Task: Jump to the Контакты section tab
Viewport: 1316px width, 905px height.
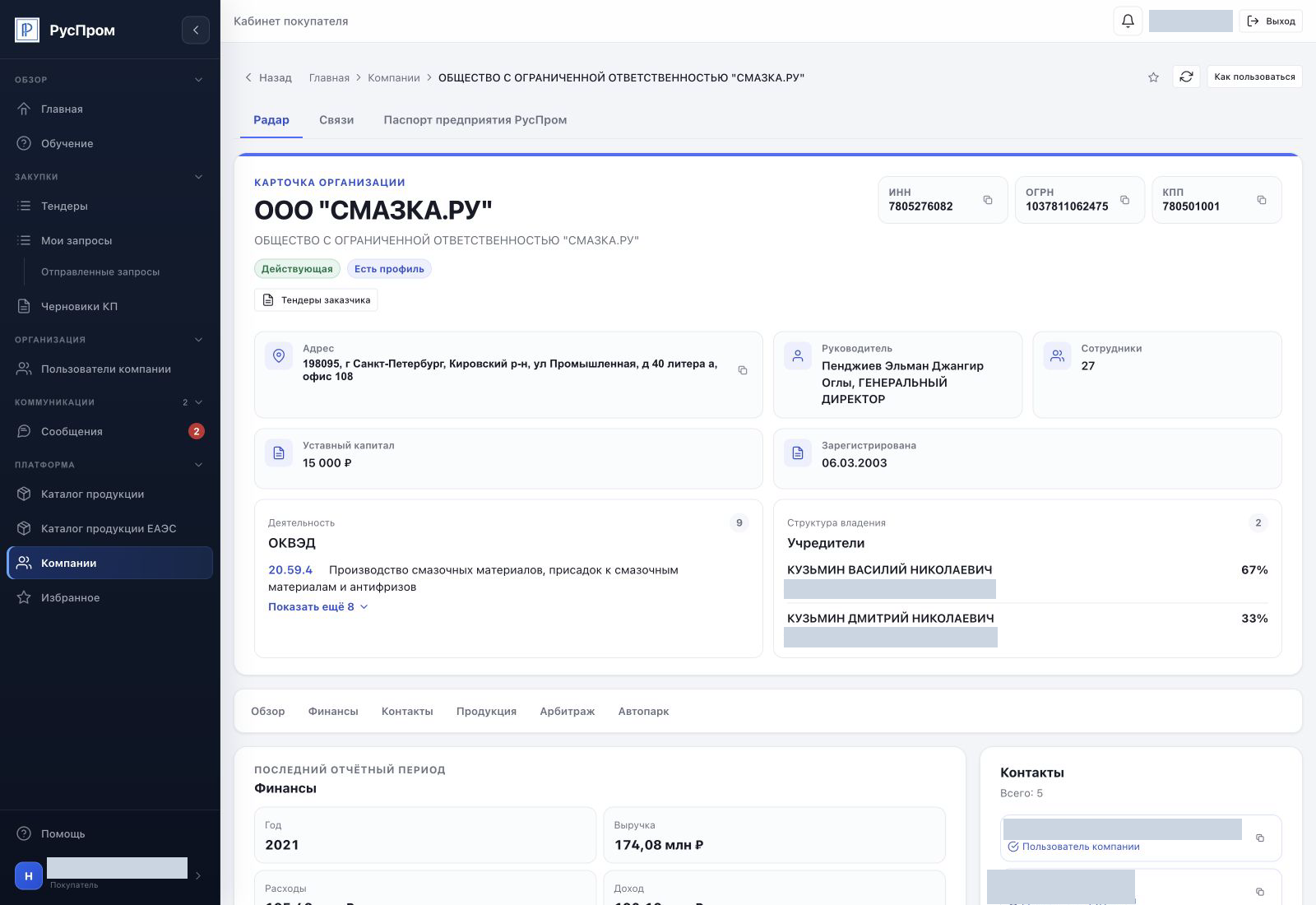Action: [x=407, y=711]
